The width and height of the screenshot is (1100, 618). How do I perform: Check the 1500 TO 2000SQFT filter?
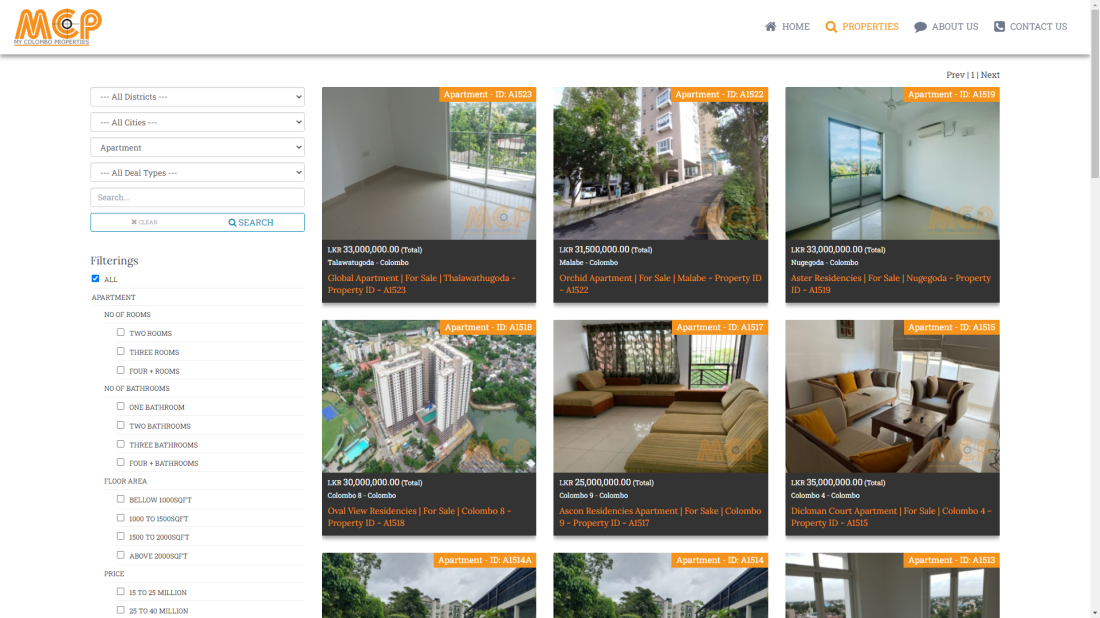pyautogui.click(x=121, y=536)
